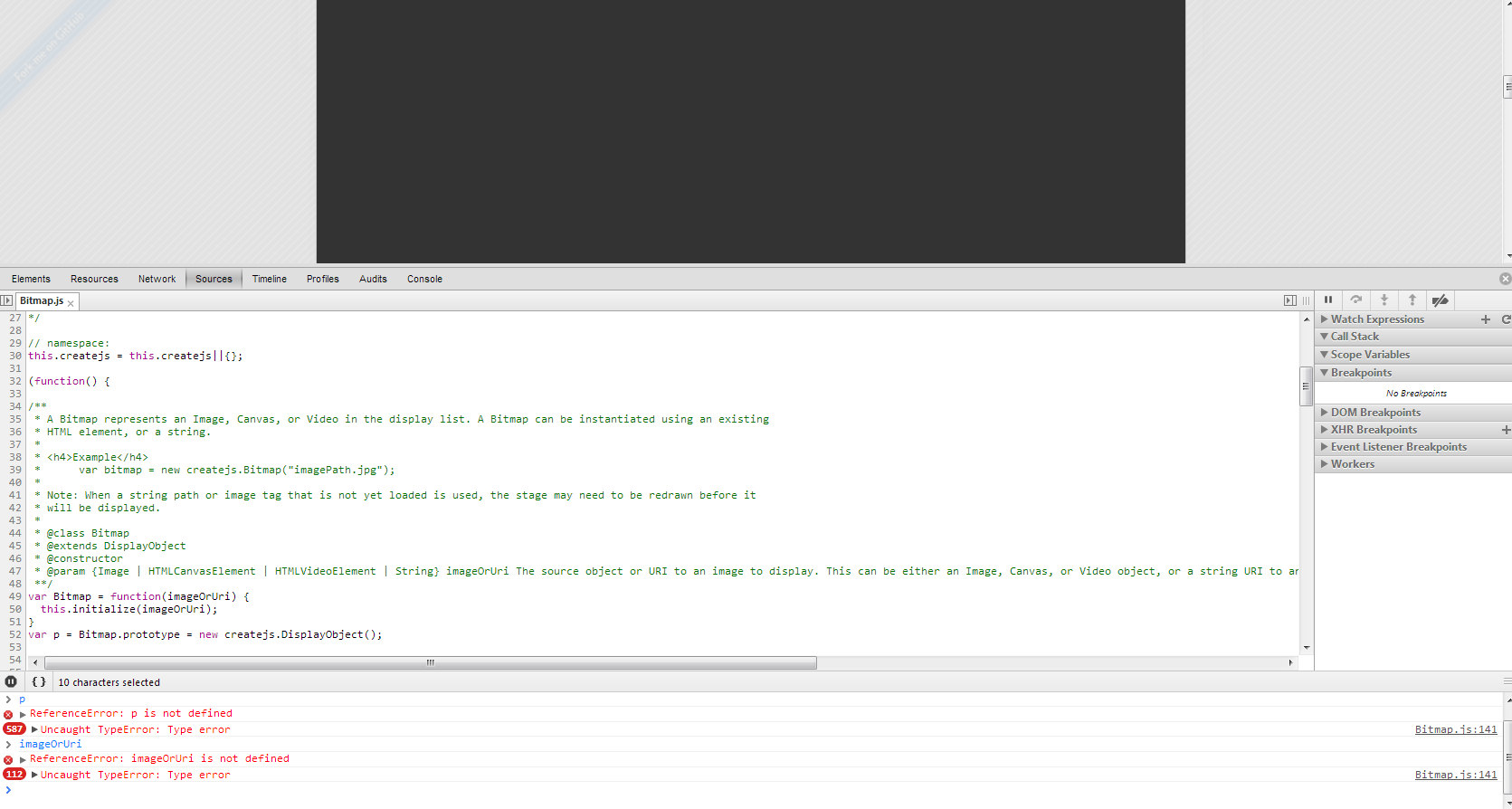
Task: Add an XHR breakpoint with plus icon
Action: (1506, 430)
